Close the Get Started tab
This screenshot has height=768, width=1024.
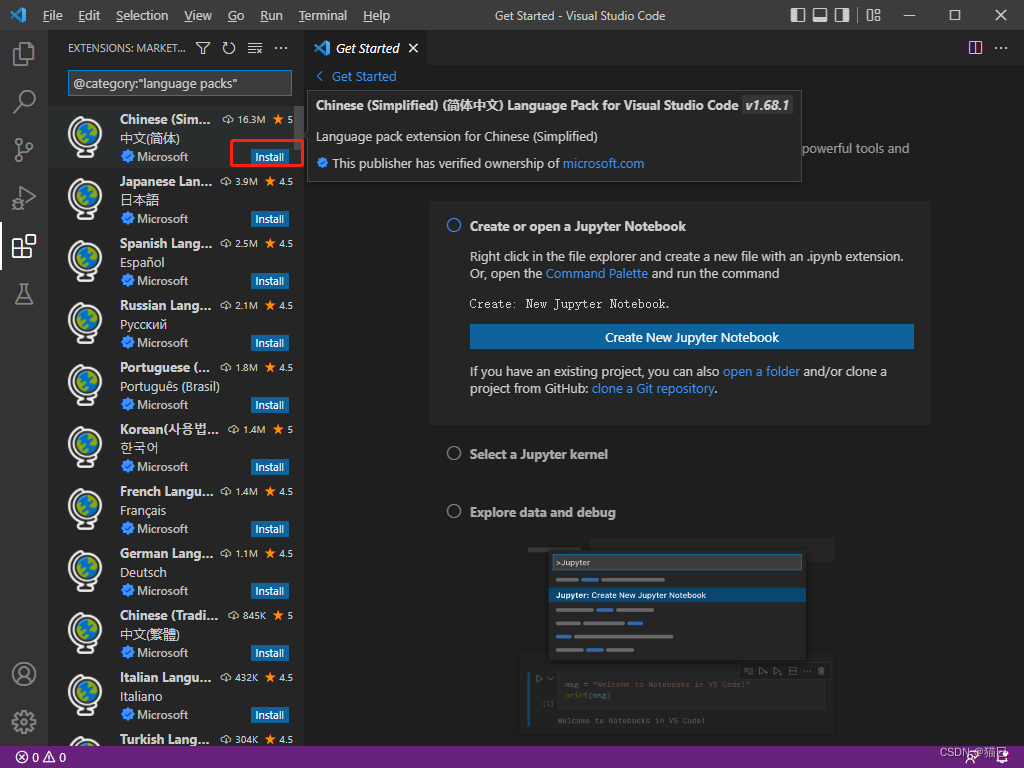(x=413, y=48)
